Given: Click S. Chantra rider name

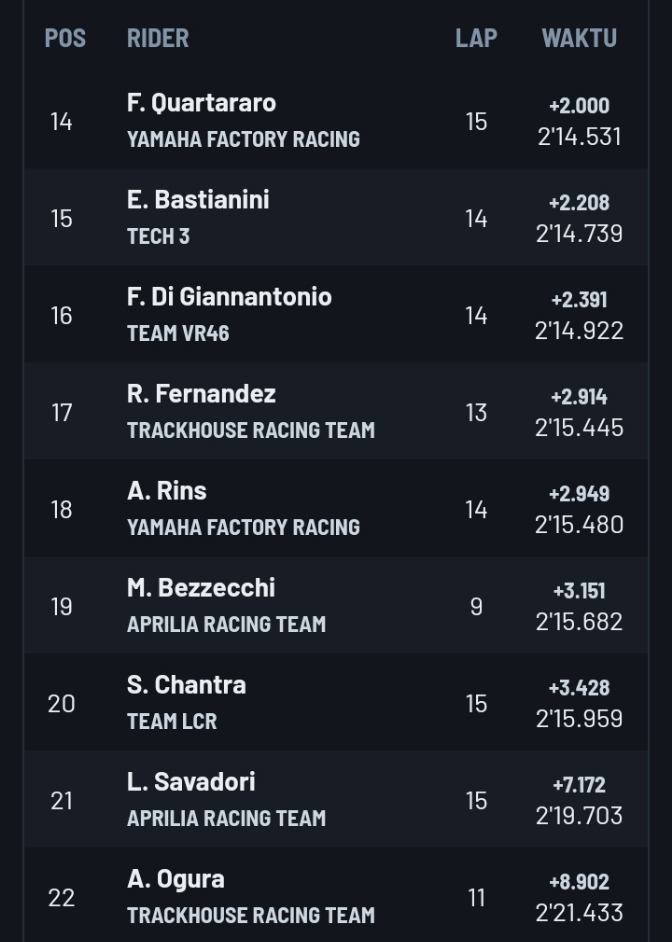Looking at the screenshot, I should coord(186,685).
